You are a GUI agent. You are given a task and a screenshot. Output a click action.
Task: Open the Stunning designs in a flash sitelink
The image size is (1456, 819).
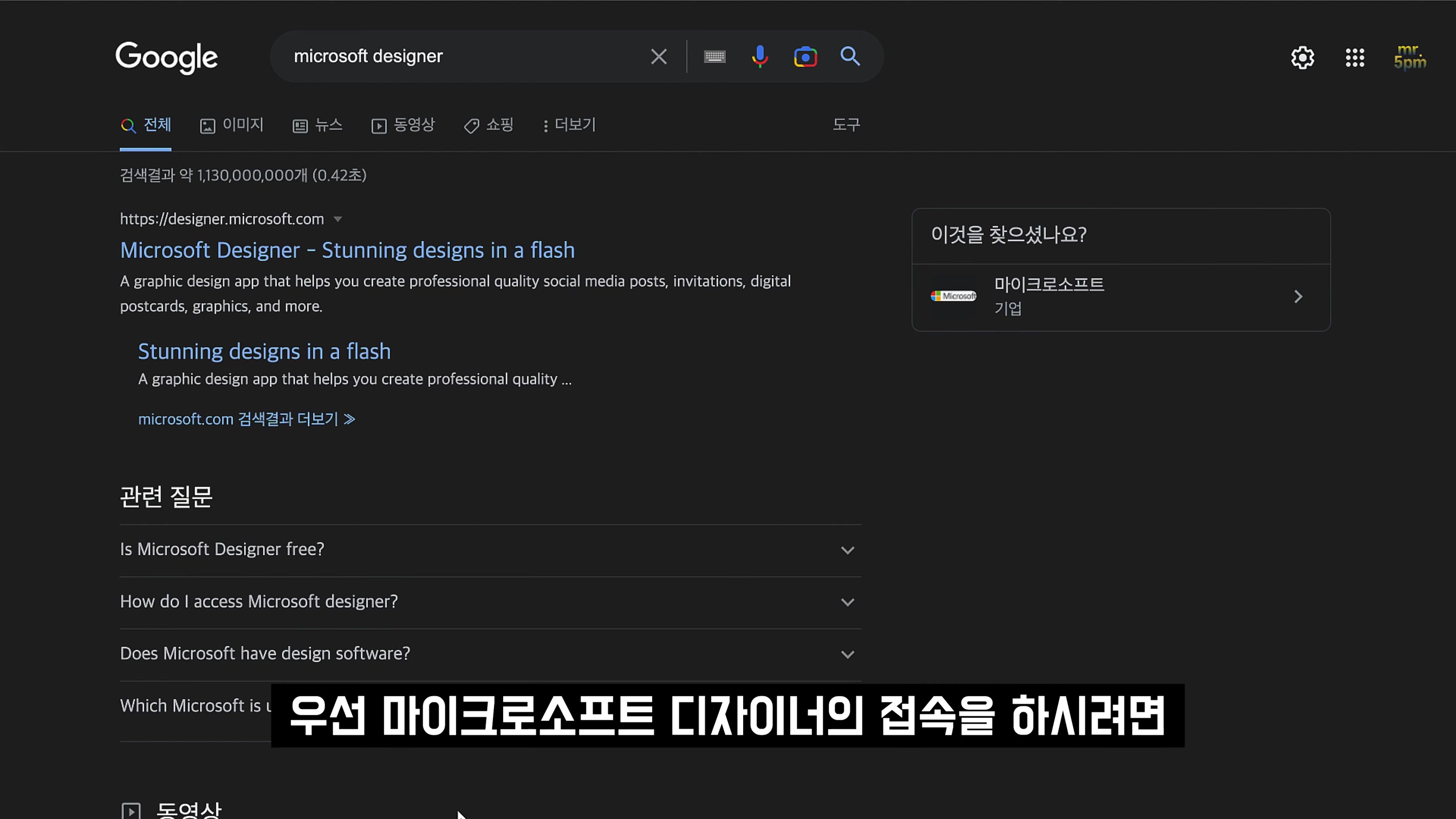coord(264,352)
